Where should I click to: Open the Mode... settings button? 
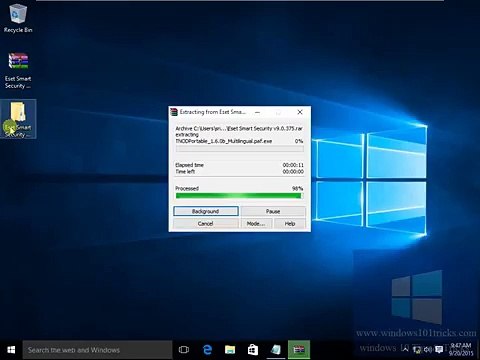coord(256,224)
